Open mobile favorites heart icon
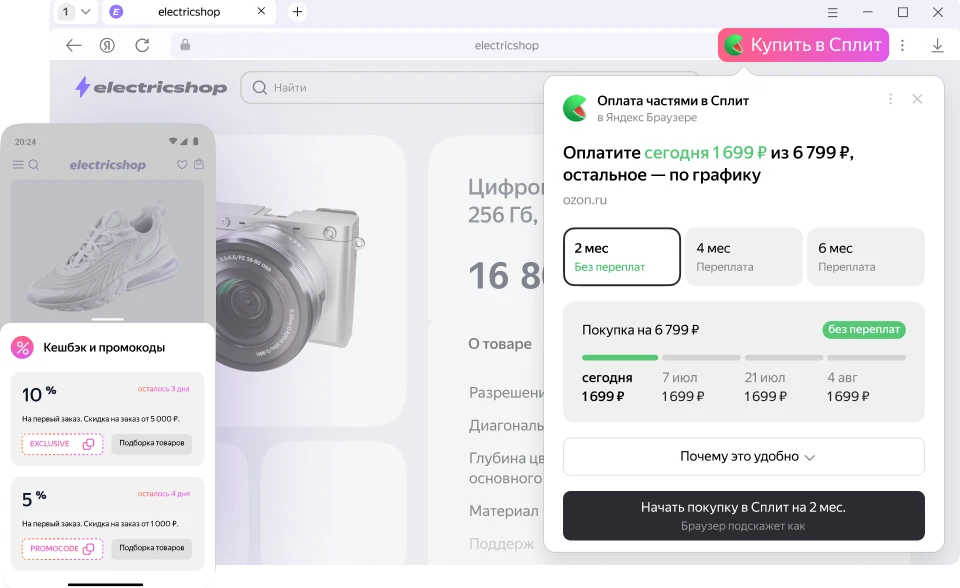The height and width of the screenshot is (588, 960). point(182,164)
